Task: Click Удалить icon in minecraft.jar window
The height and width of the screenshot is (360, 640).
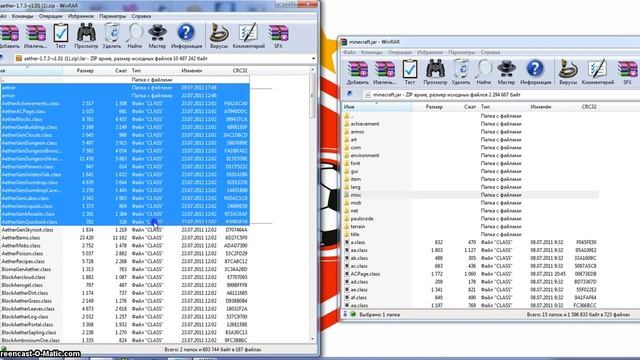Action: pyautogui.click(x=461, y=72)
